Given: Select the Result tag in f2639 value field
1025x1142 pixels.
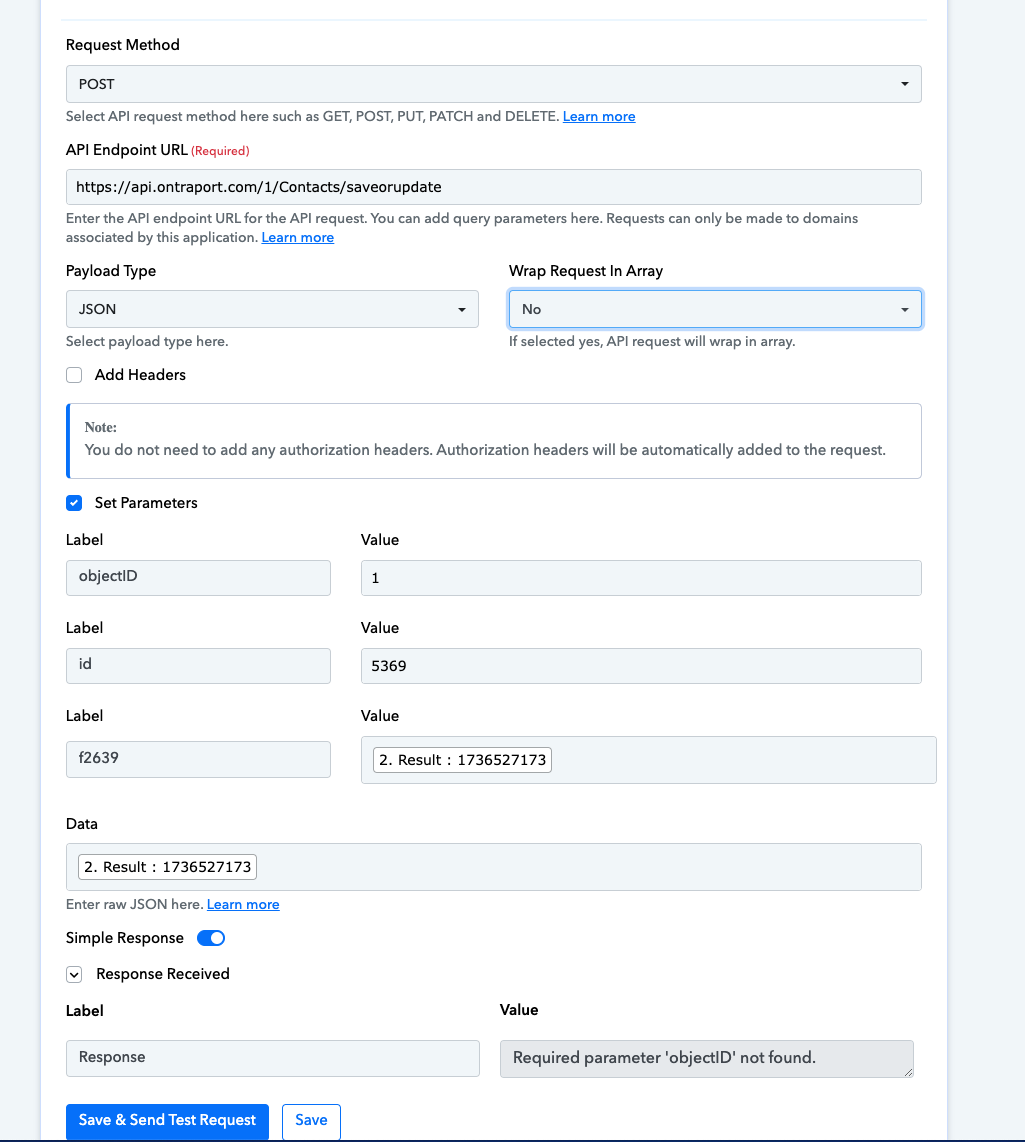Looking at the screenshot, I should [462, 760].
